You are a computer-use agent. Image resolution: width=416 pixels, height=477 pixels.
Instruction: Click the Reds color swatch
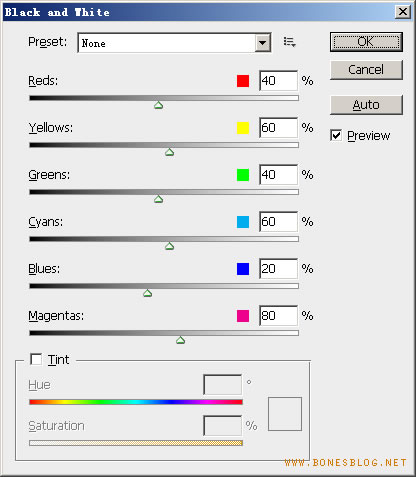click(x=243, y=81)
